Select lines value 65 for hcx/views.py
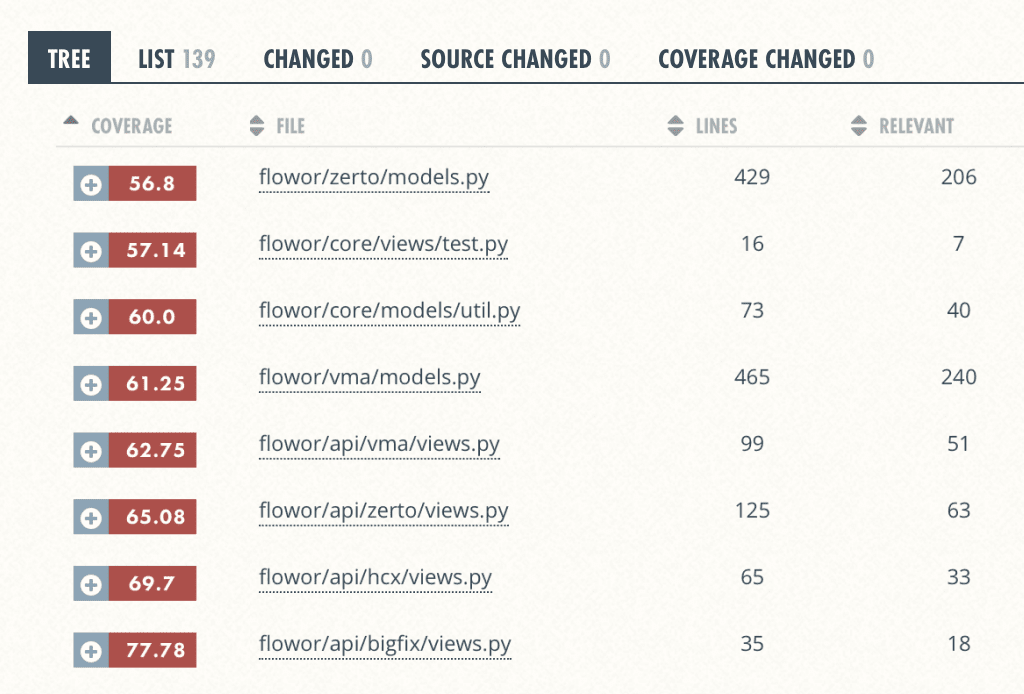Viewport: 1024px width, 694px height. click(752, 576)
